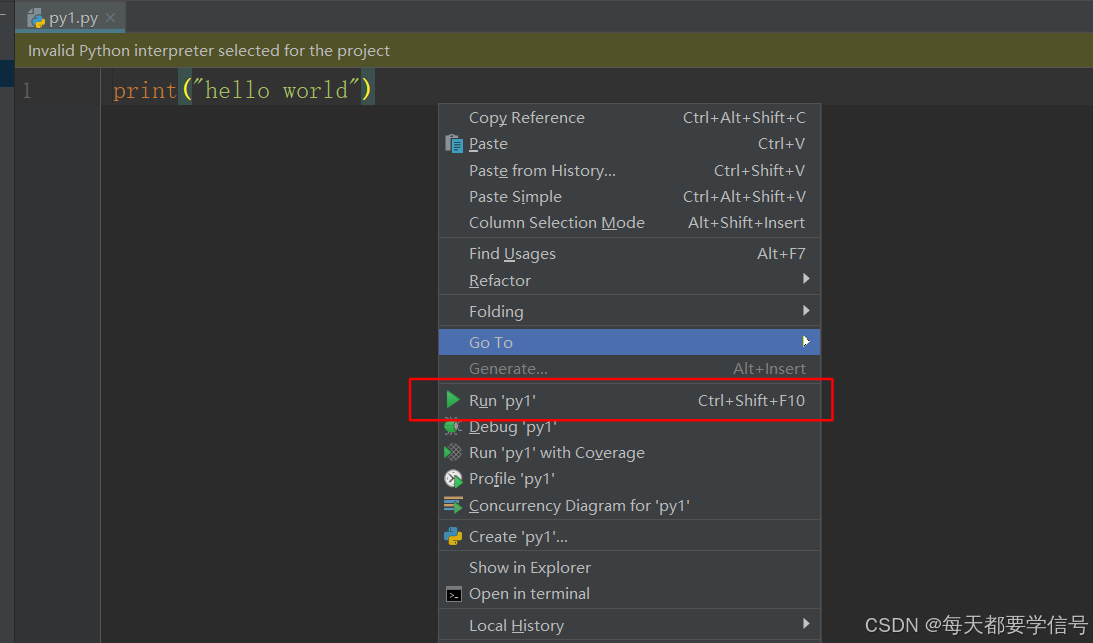Expand the Refactor submenu arrow
This screenshot has height=643, width=1093.
tap(806, 279)
